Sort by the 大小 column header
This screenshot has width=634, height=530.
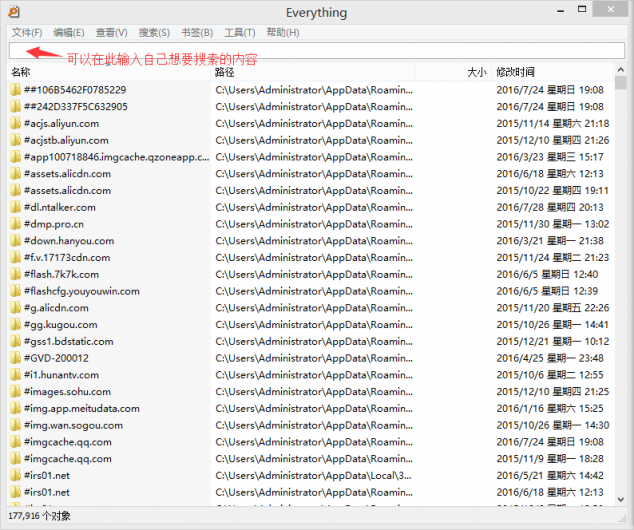click(x=453, y=72)
